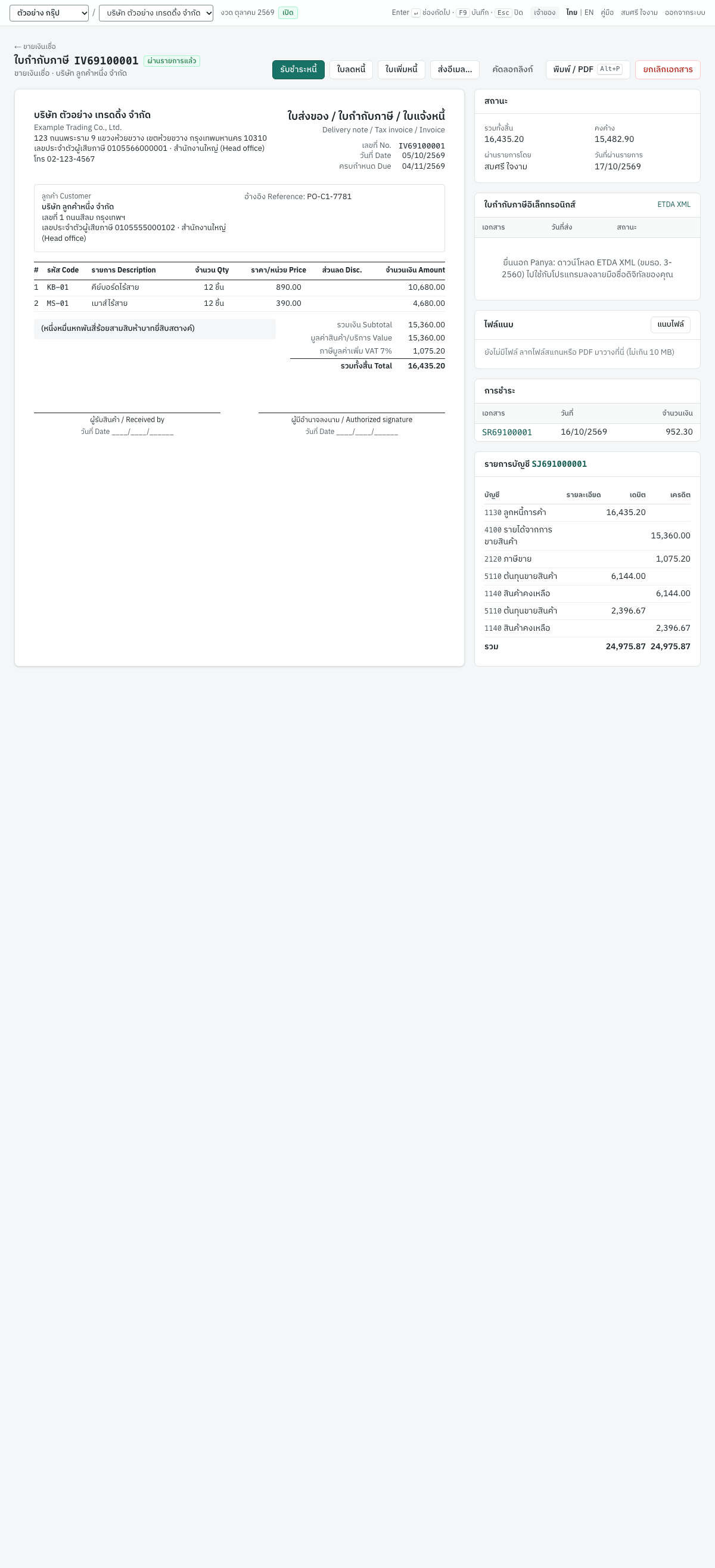
Task: Click the งวด ตุลาคม 2569 period label
Action: pos(248,13)
